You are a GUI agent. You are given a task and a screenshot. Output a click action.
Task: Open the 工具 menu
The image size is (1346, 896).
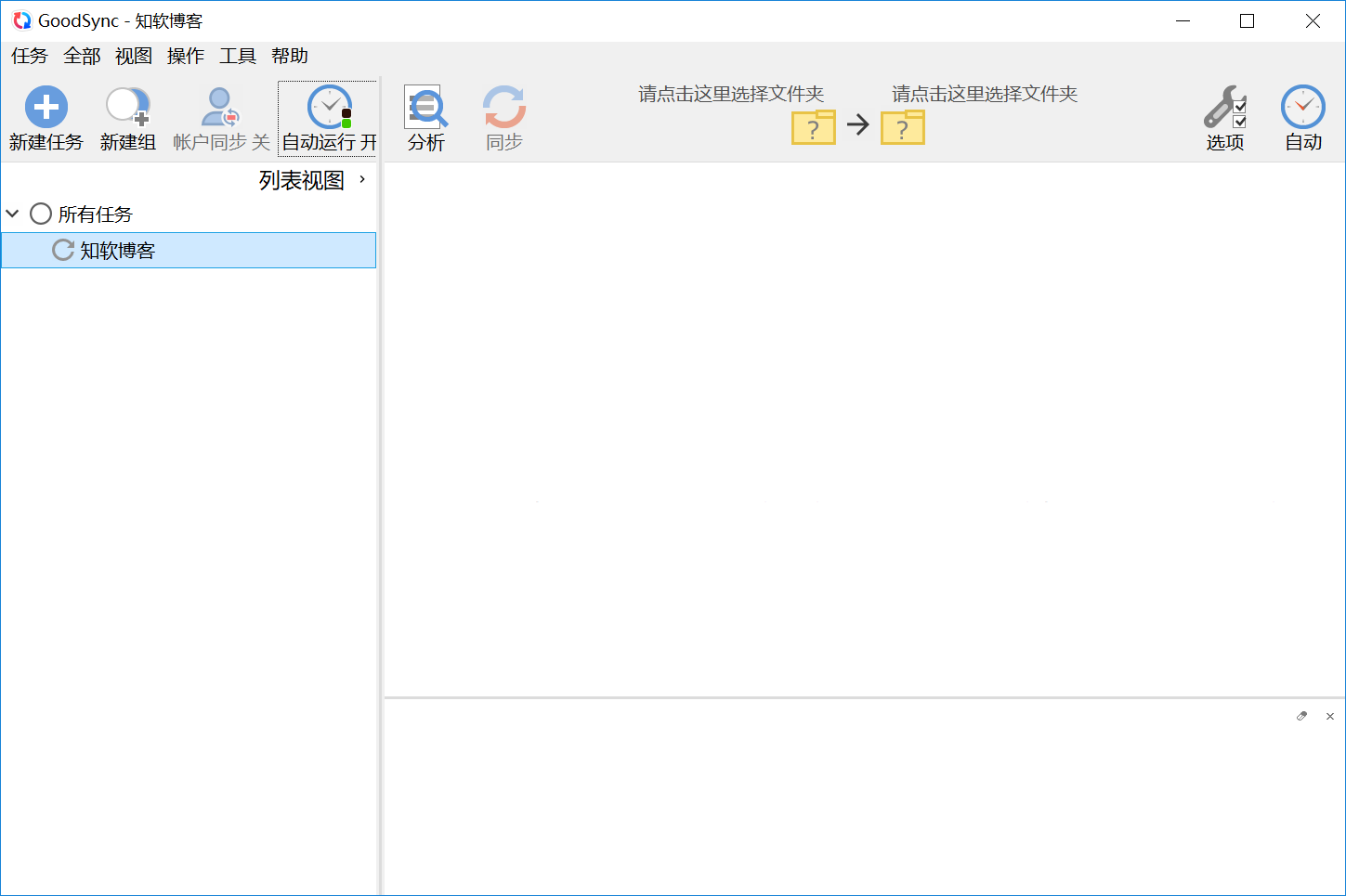point(238,56)
